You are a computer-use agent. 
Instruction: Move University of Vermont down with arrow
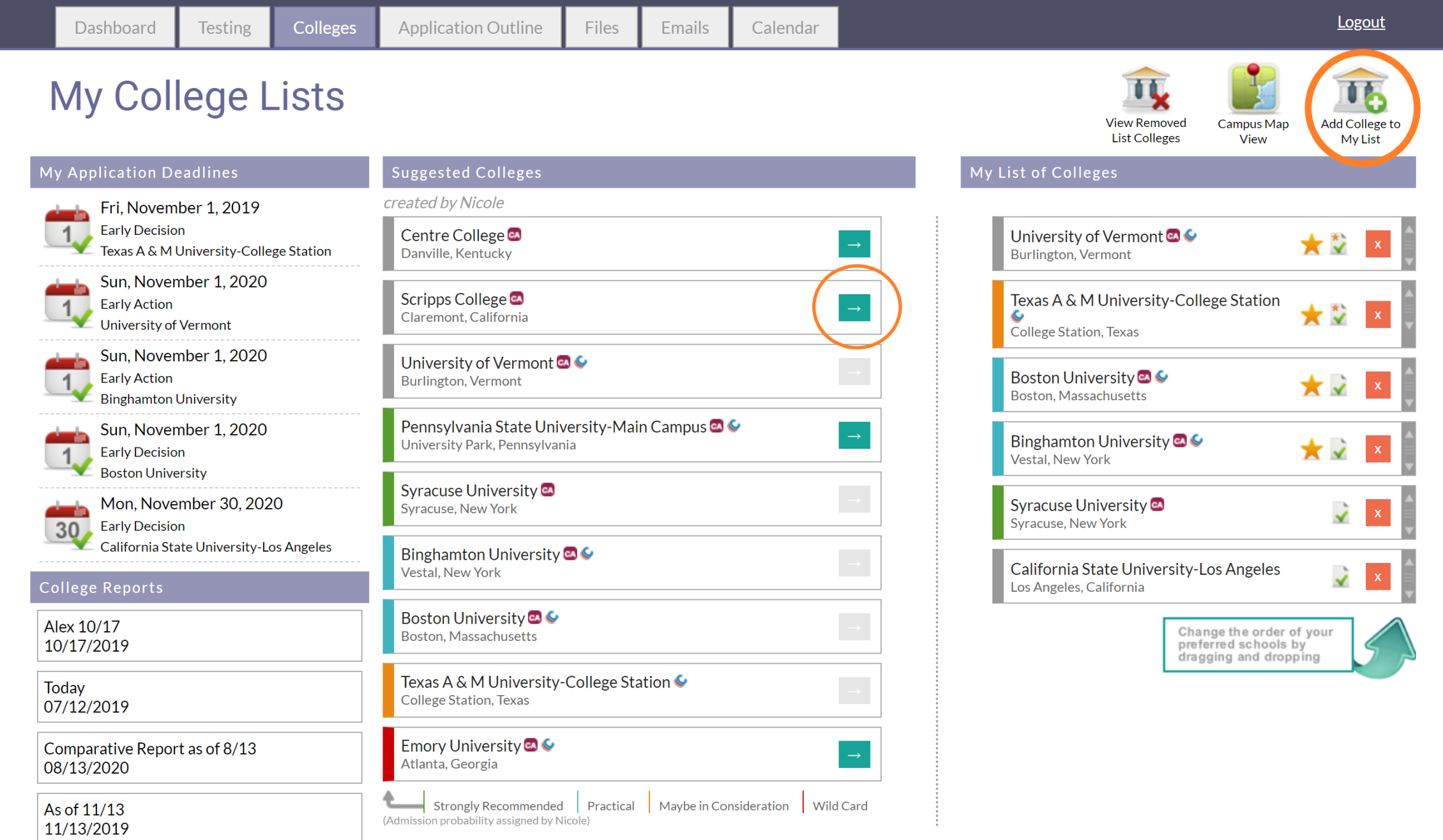[1409, 262]
